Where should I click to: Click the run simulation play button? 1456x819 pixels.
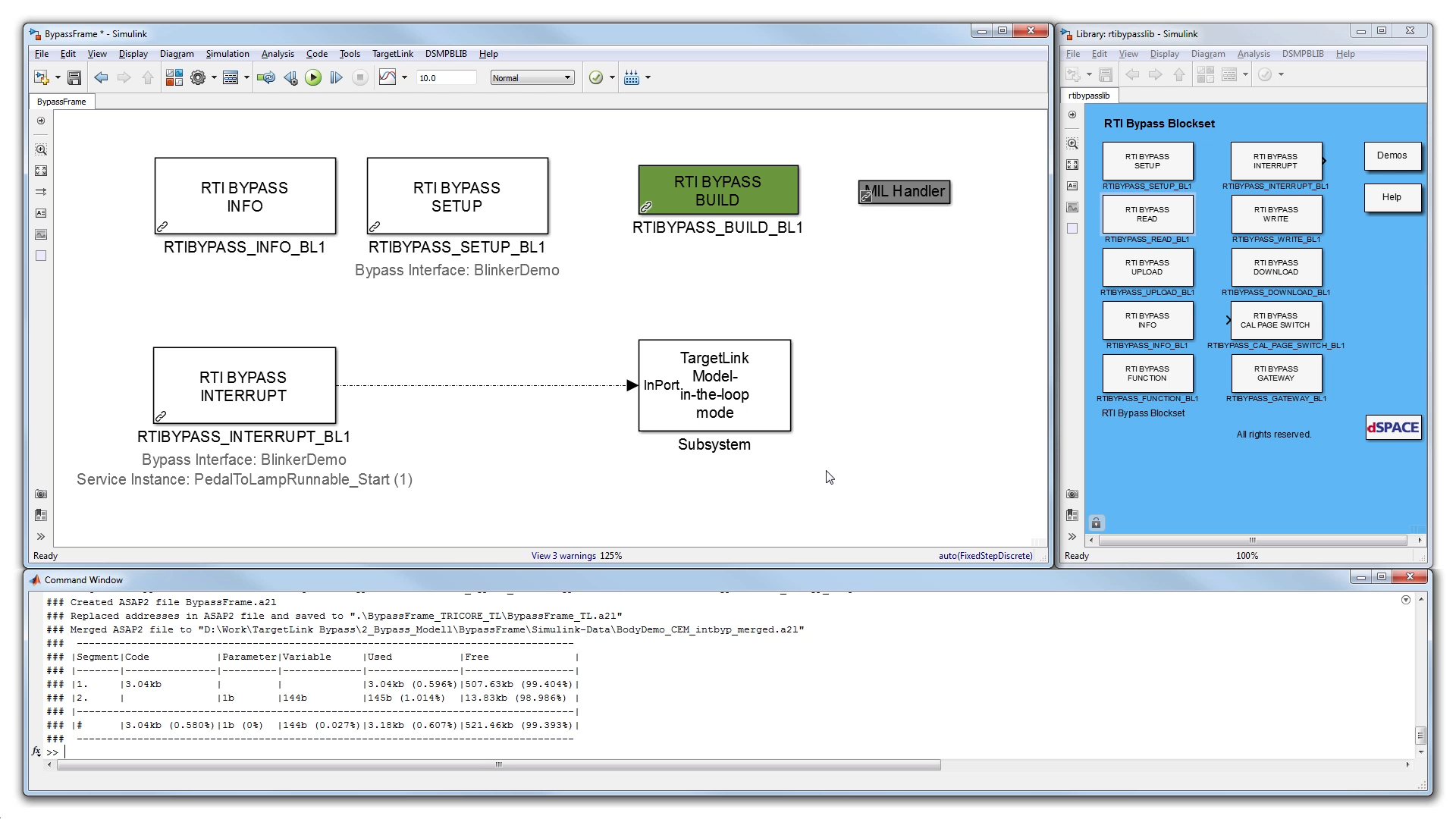coord(313,77)
